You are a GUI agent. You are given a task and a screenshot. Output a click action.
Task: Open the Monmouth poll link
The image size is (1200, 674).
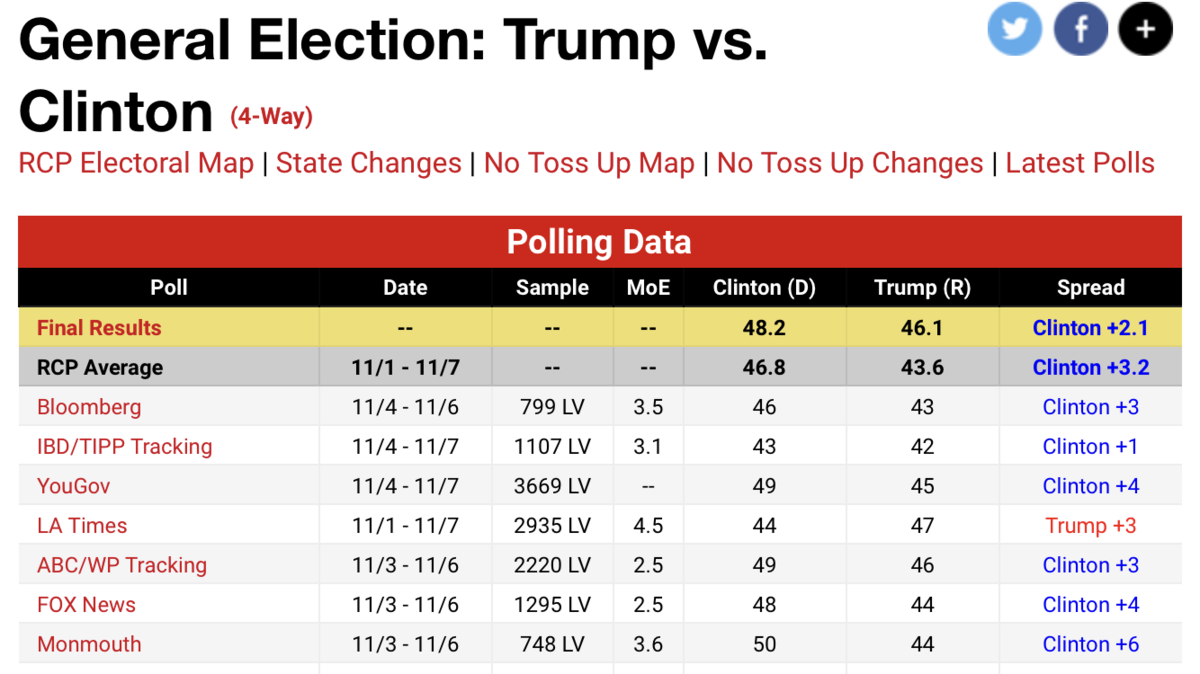pos(89,644)
